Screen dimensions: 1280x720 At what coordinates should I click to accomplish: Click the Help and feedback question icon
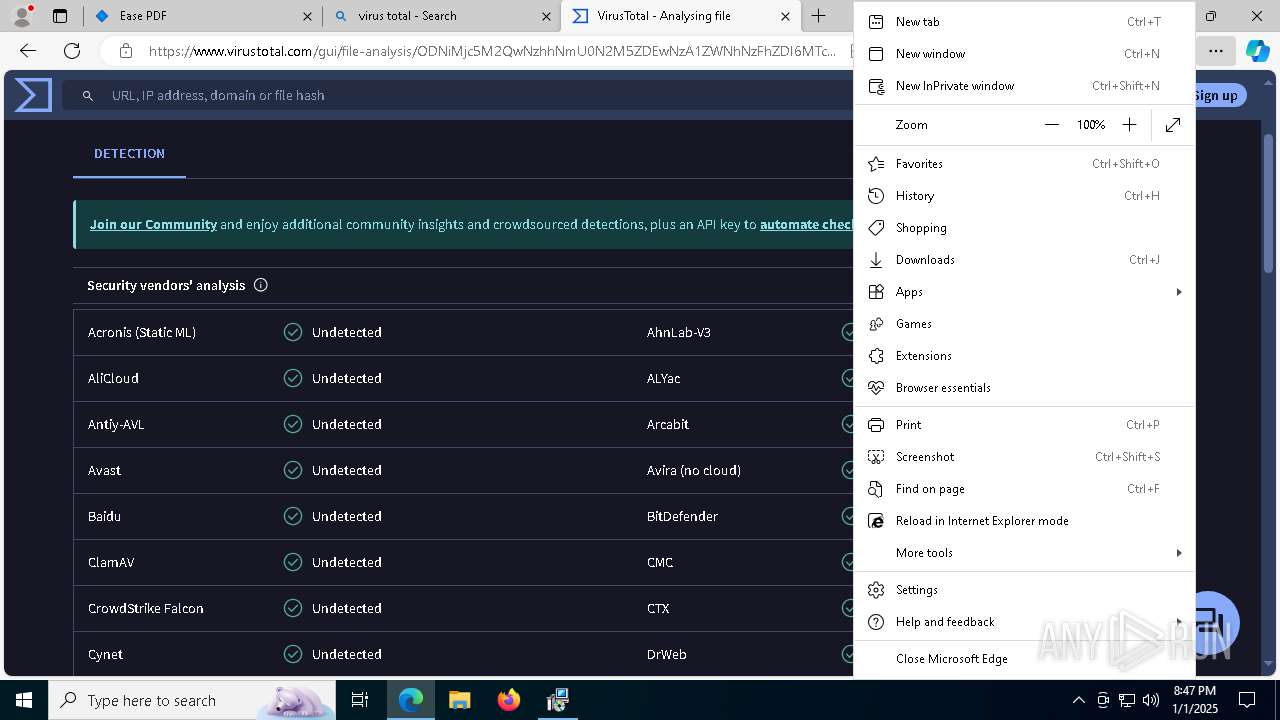click(x=876, y=622)
